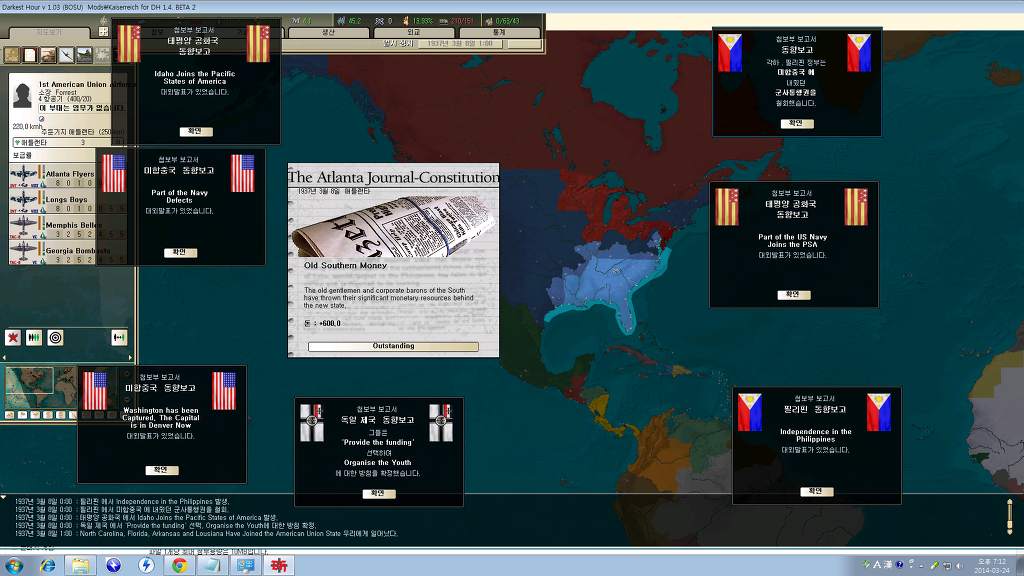Click the 일시 정지 pause label
Screen dimensions: 1024x576
coord(398,43)
